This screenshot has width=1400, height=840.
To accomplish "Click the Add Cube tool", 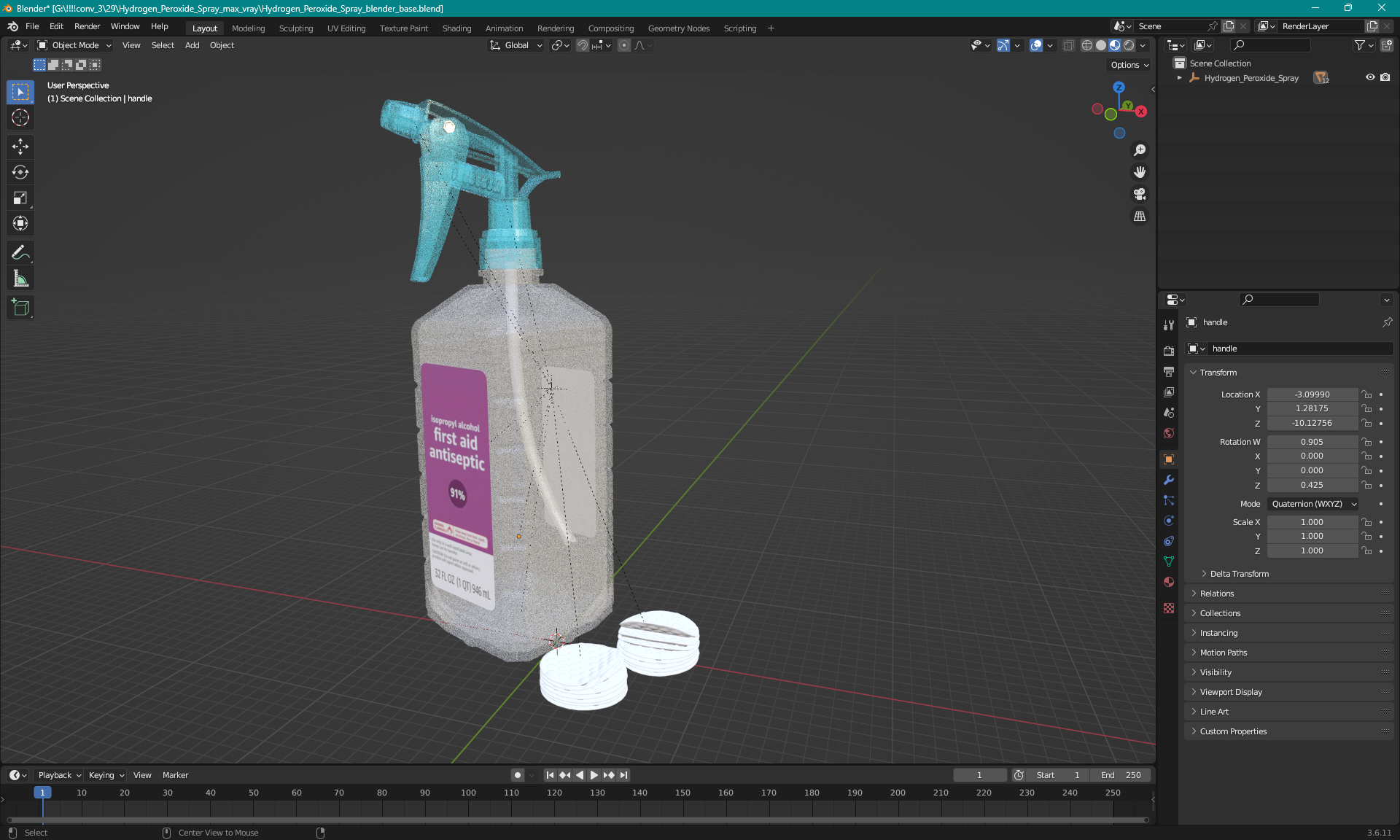I will click(20, 308).
